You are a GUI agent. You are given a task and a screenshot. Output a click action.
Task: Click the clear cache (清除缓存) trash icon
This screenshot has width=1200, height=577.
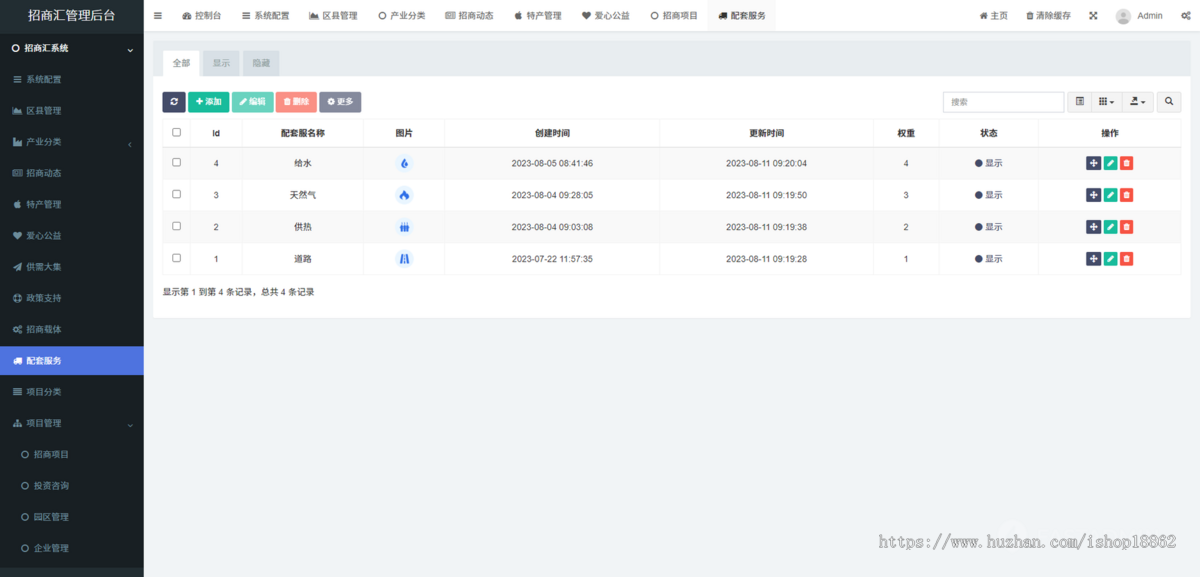[x=1048, y=15]
